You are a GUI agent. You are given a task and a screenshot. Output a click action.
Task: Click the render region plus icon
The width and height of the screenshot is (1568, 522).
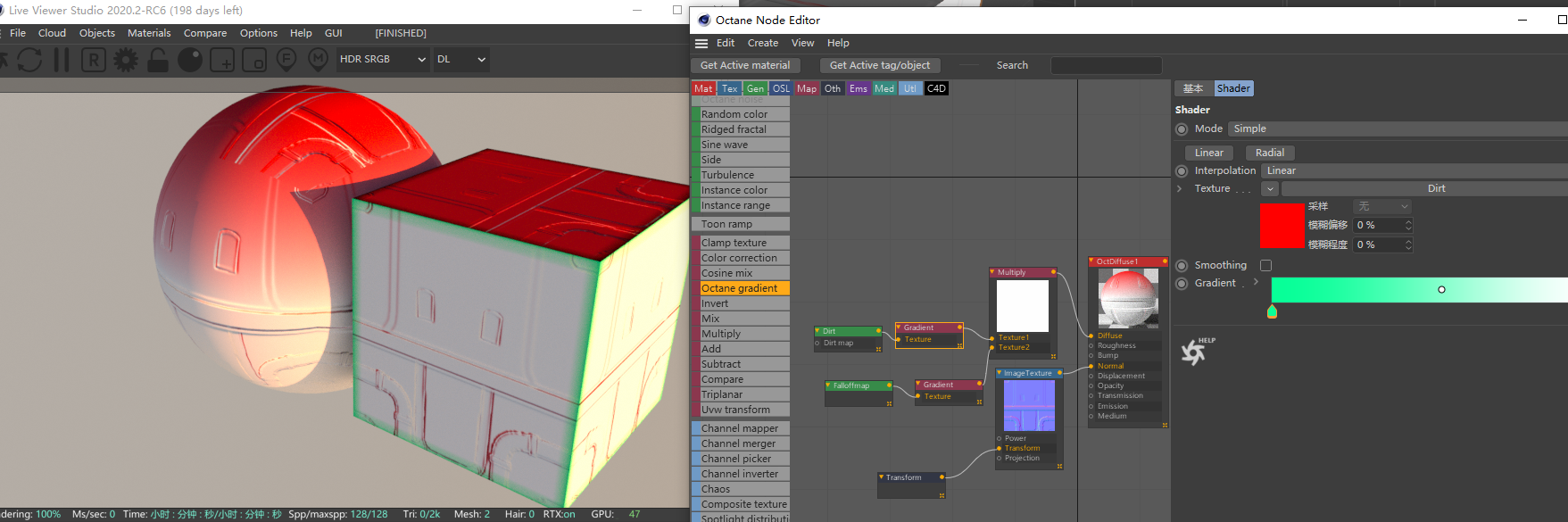point(222,60)
